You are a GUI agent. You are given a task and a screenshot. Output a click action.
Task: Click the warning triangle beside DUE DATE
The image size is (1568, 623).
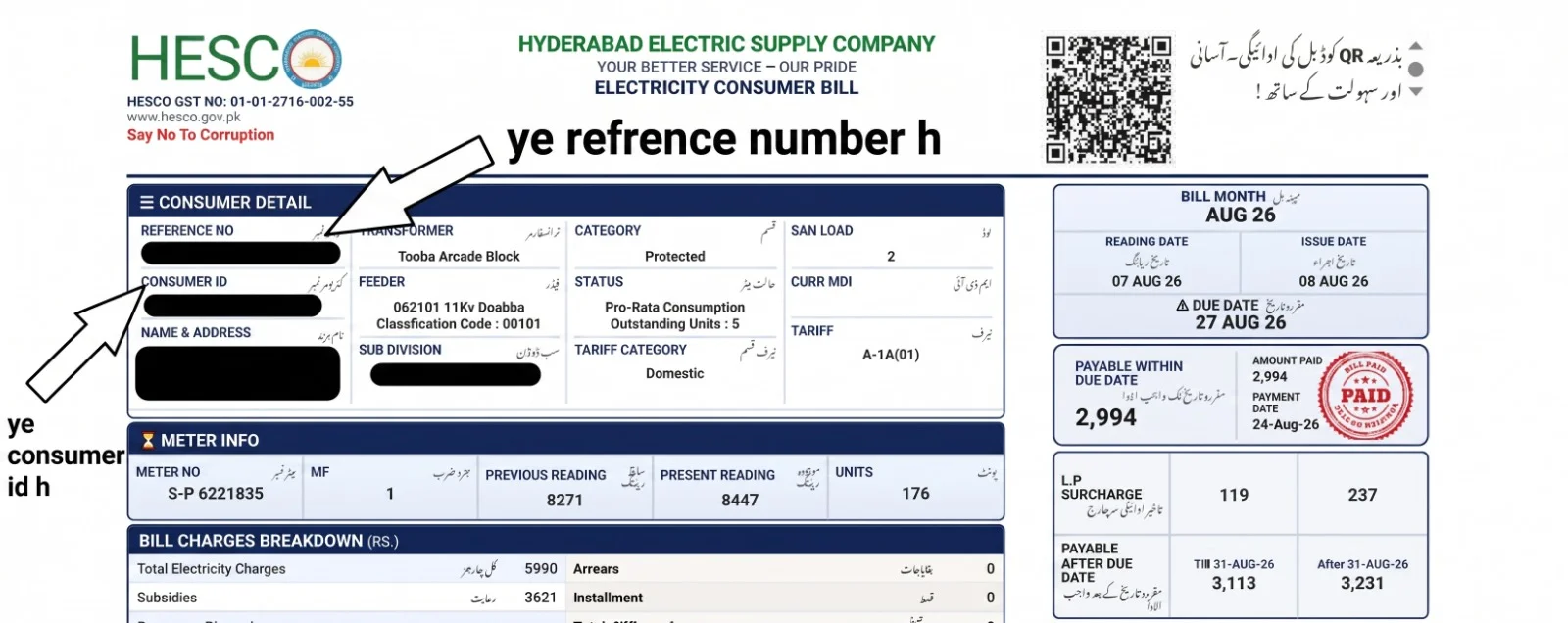(x=1183, y=306)
